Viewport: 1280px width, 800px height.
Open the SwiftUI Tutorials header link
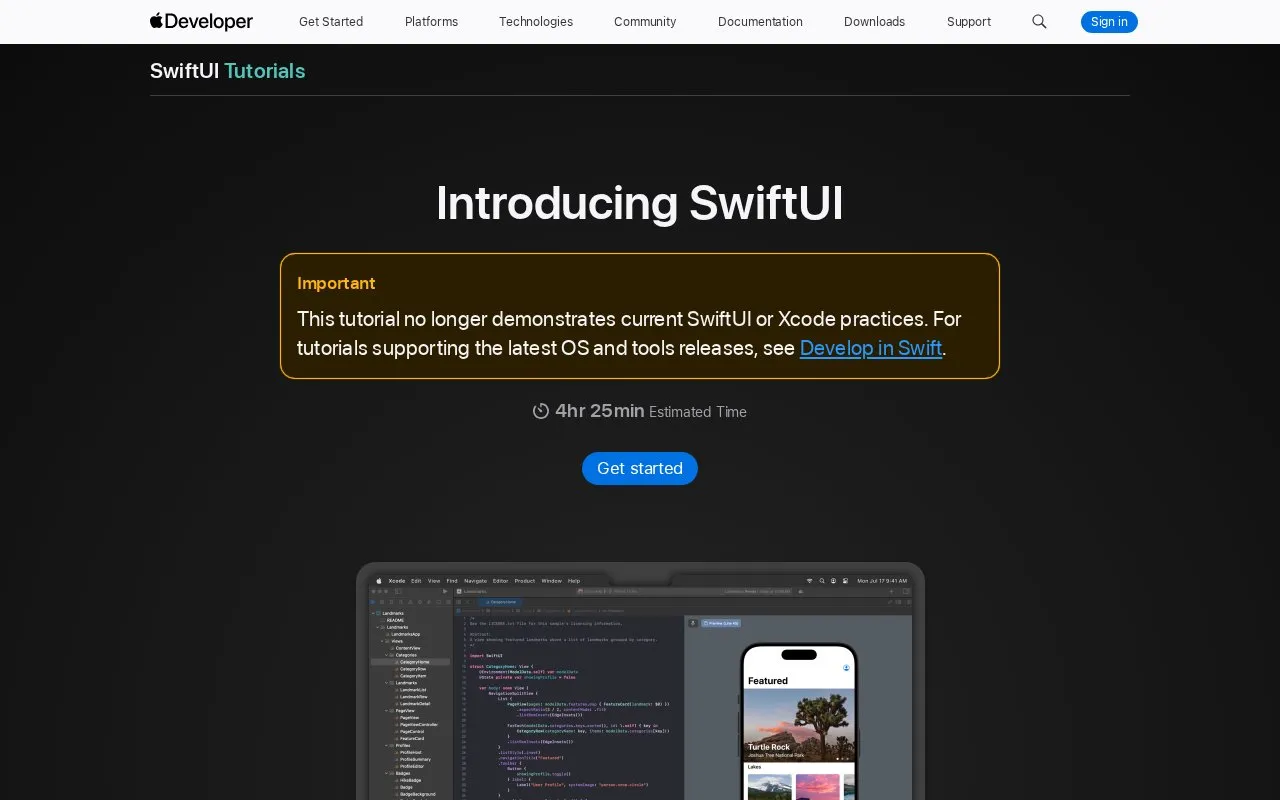pos(228,71)
